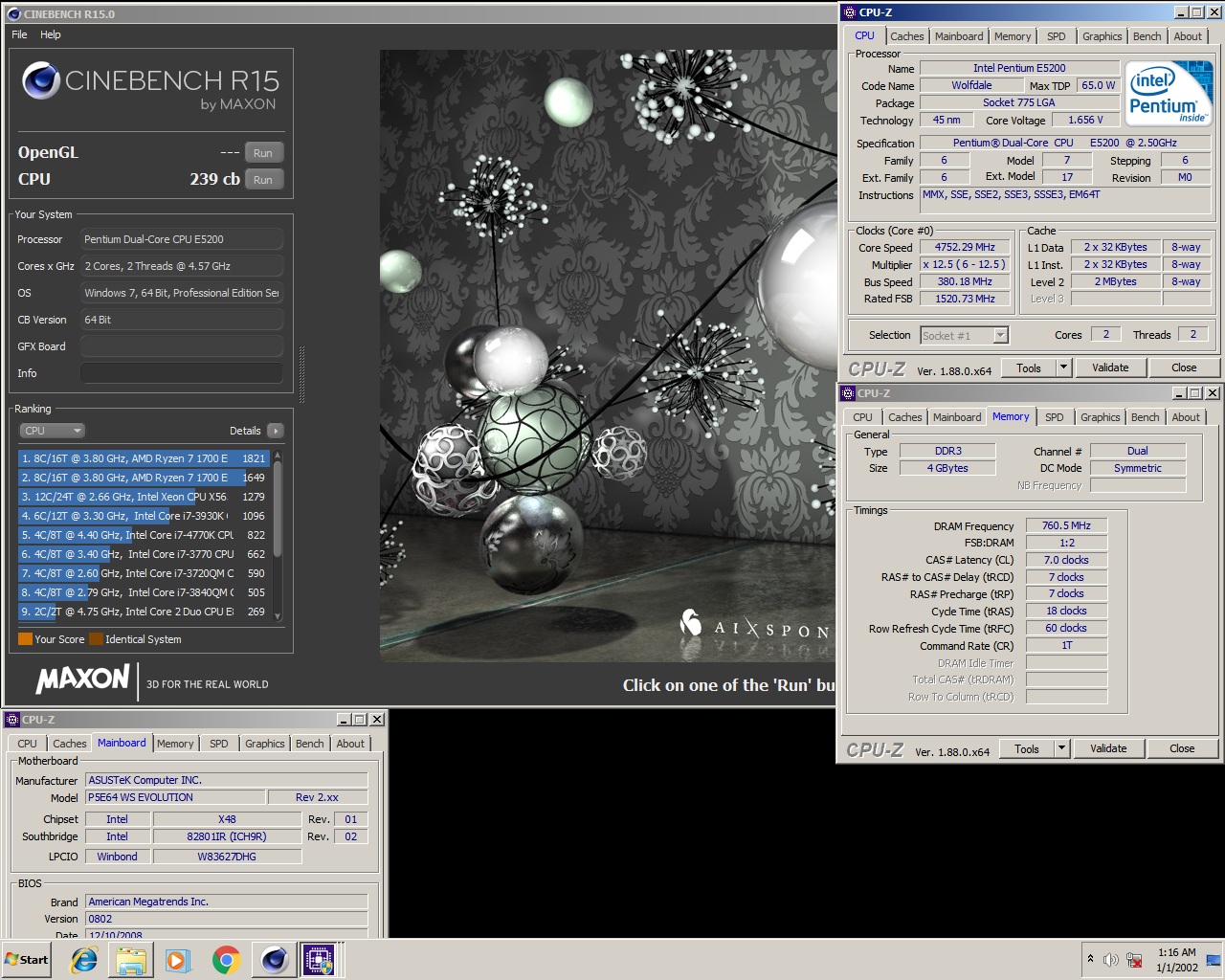The height and width of the screenshot is (980, 1225).
Task: Switch to Caches tab in CPU-Z CPU window
Action: pos(907,36)
